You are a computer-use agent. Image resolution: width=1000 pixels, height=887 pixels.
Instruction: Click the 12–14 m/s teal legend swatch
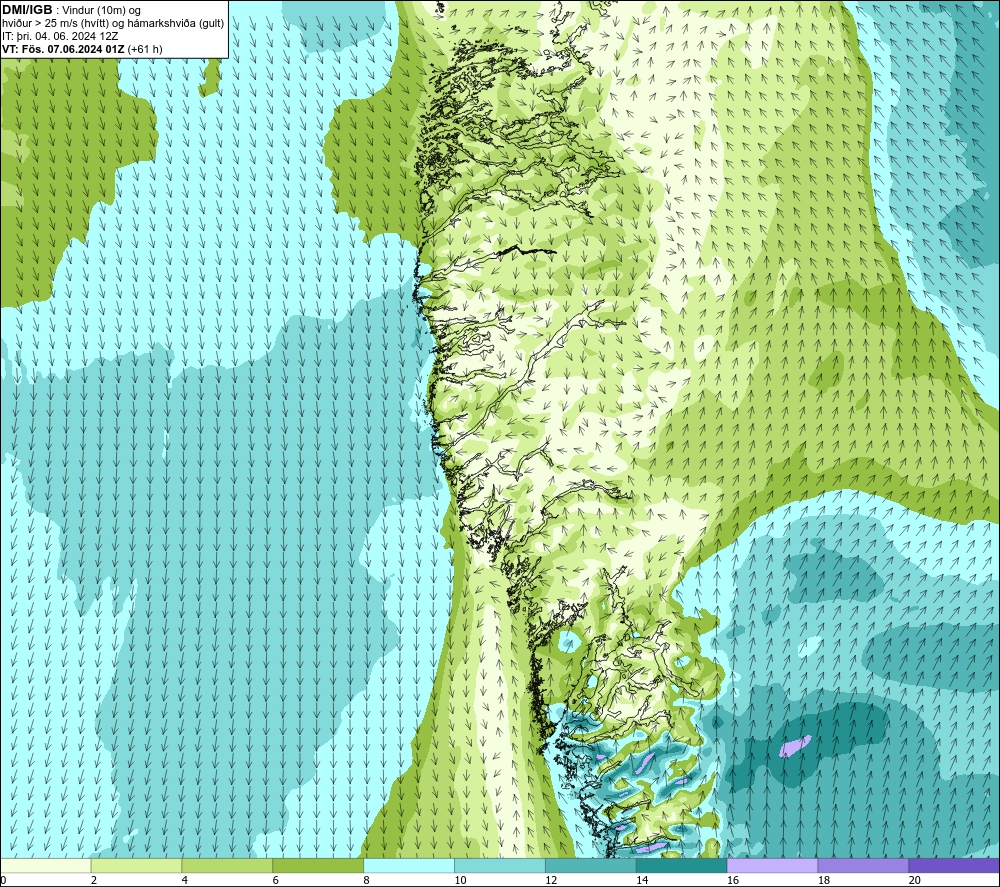[591, 865]
